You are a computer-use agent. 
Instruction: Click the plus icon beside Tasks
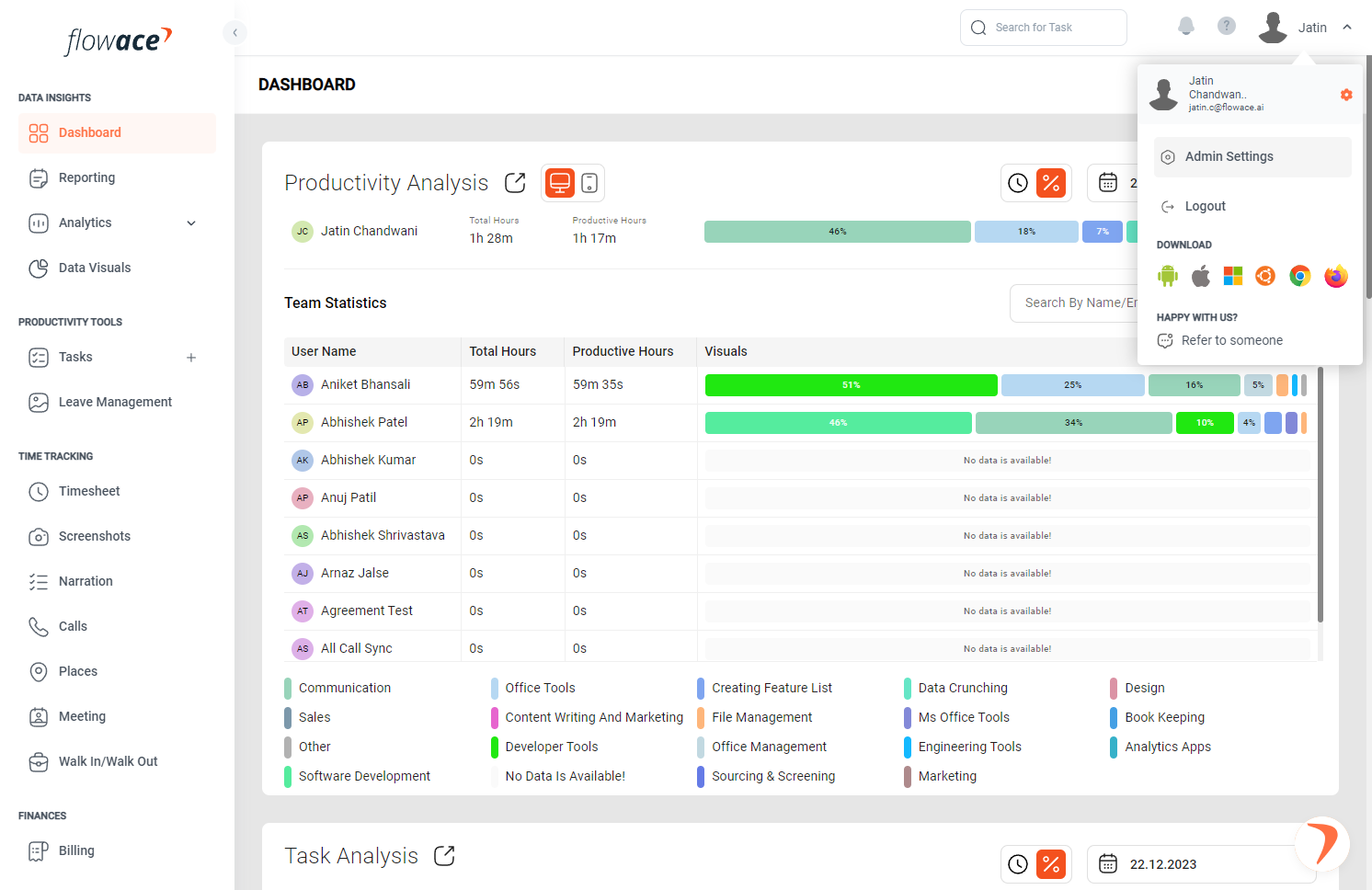pyautogui.click(x=191, y=358)
